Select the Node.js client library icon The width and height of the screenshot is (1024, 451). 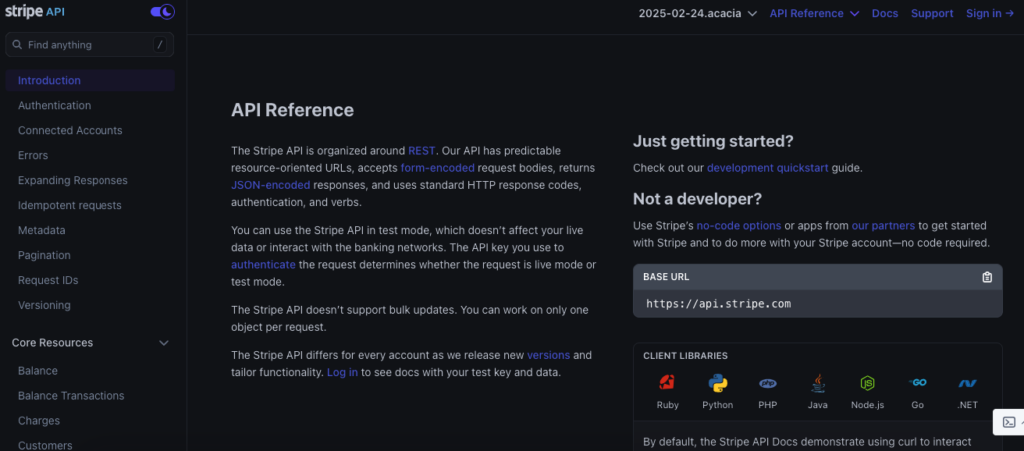[x=867, y=383]
